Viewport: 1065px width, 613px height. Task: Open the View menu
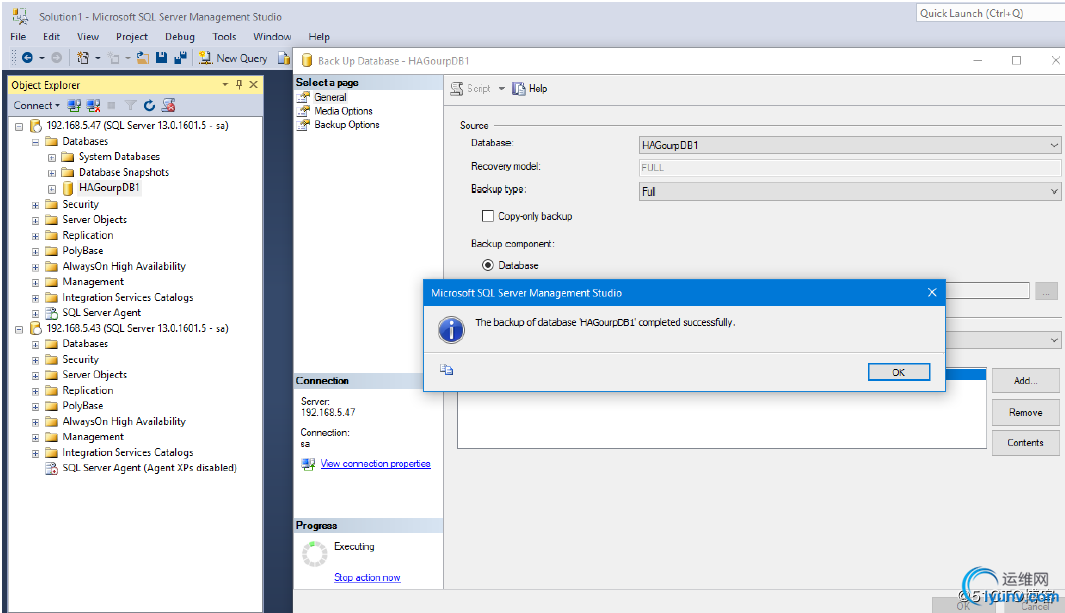point(88,37)
